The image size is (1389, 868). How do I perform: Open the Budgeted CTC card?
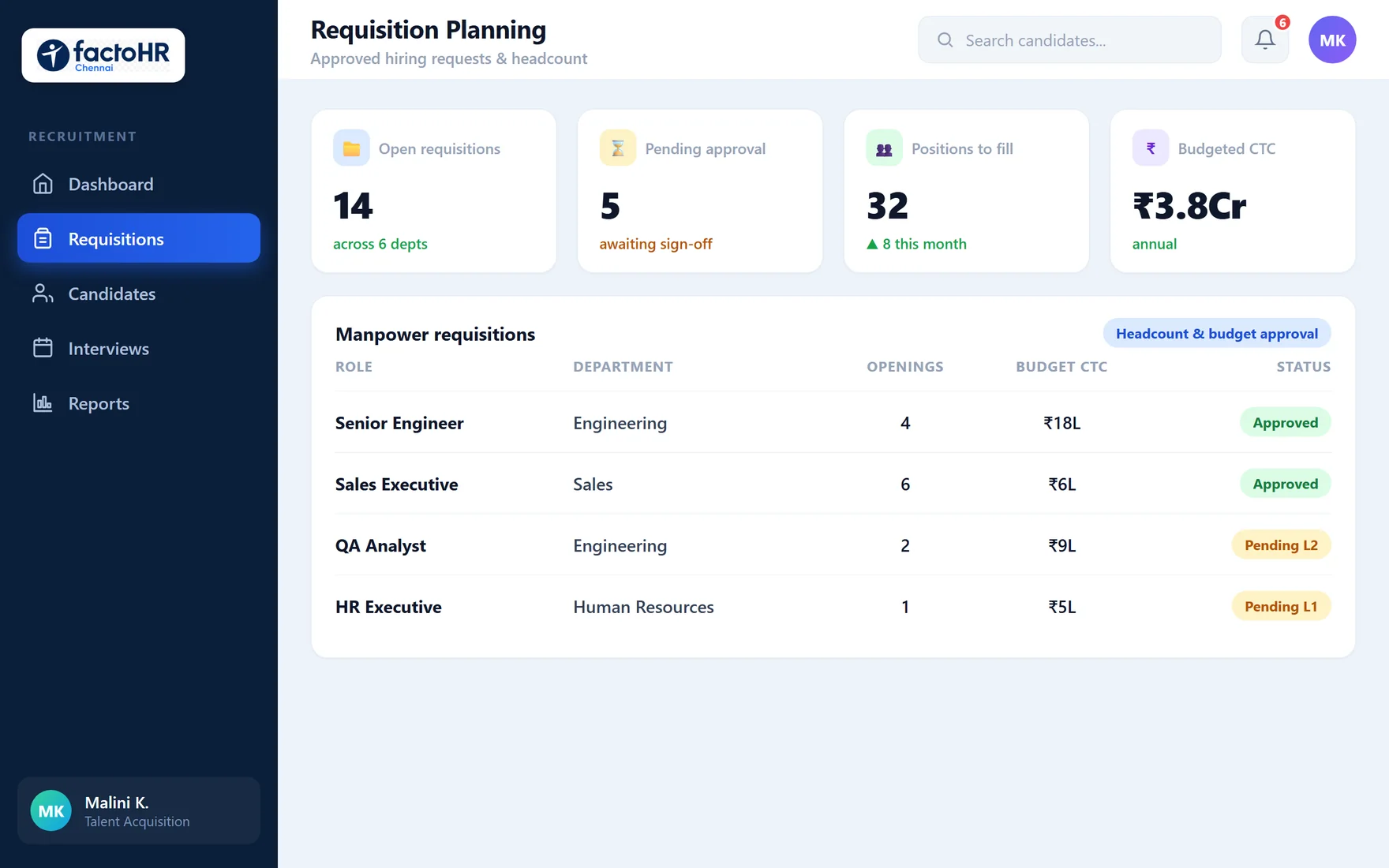(x=1233, y=191)
